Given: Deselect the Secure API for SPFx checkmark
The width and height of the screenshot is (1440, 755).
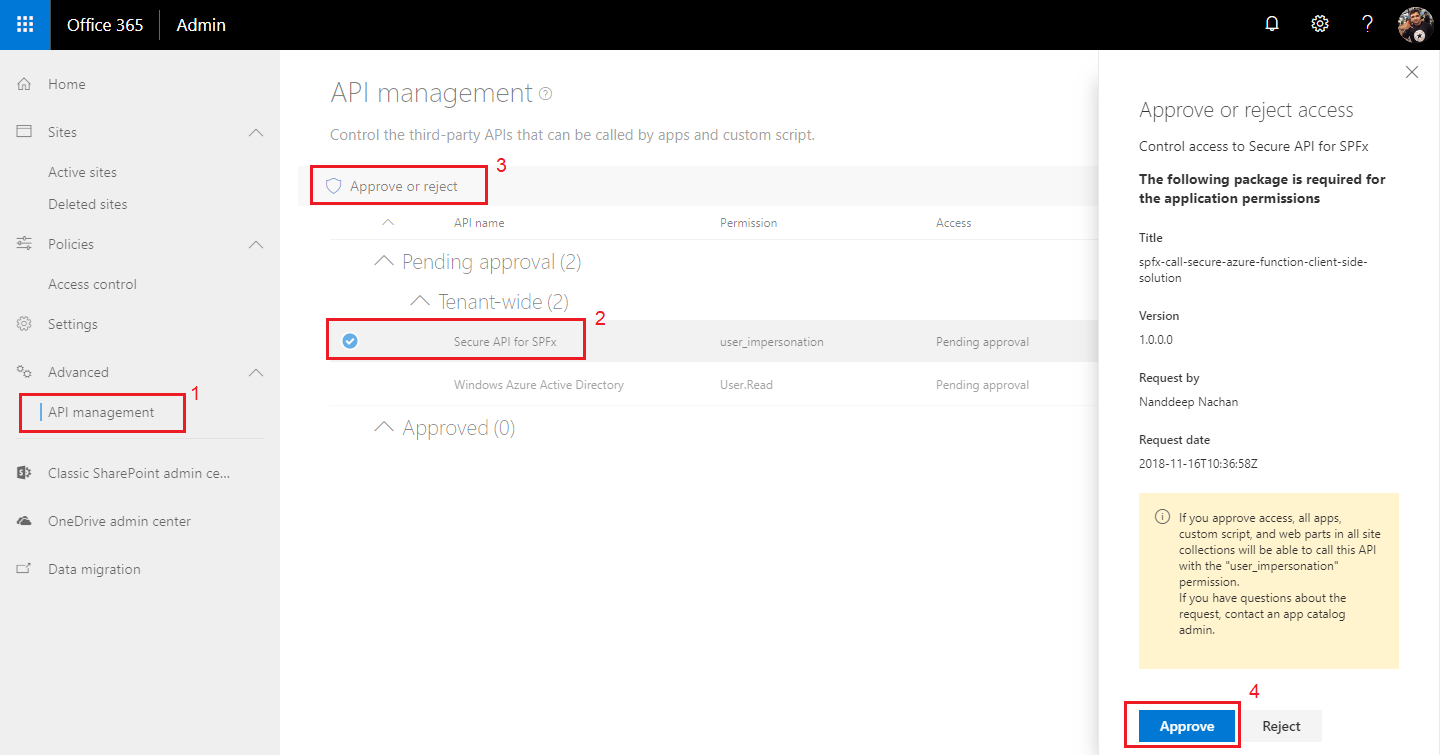Looking at the screenshot, I should 350,342.
